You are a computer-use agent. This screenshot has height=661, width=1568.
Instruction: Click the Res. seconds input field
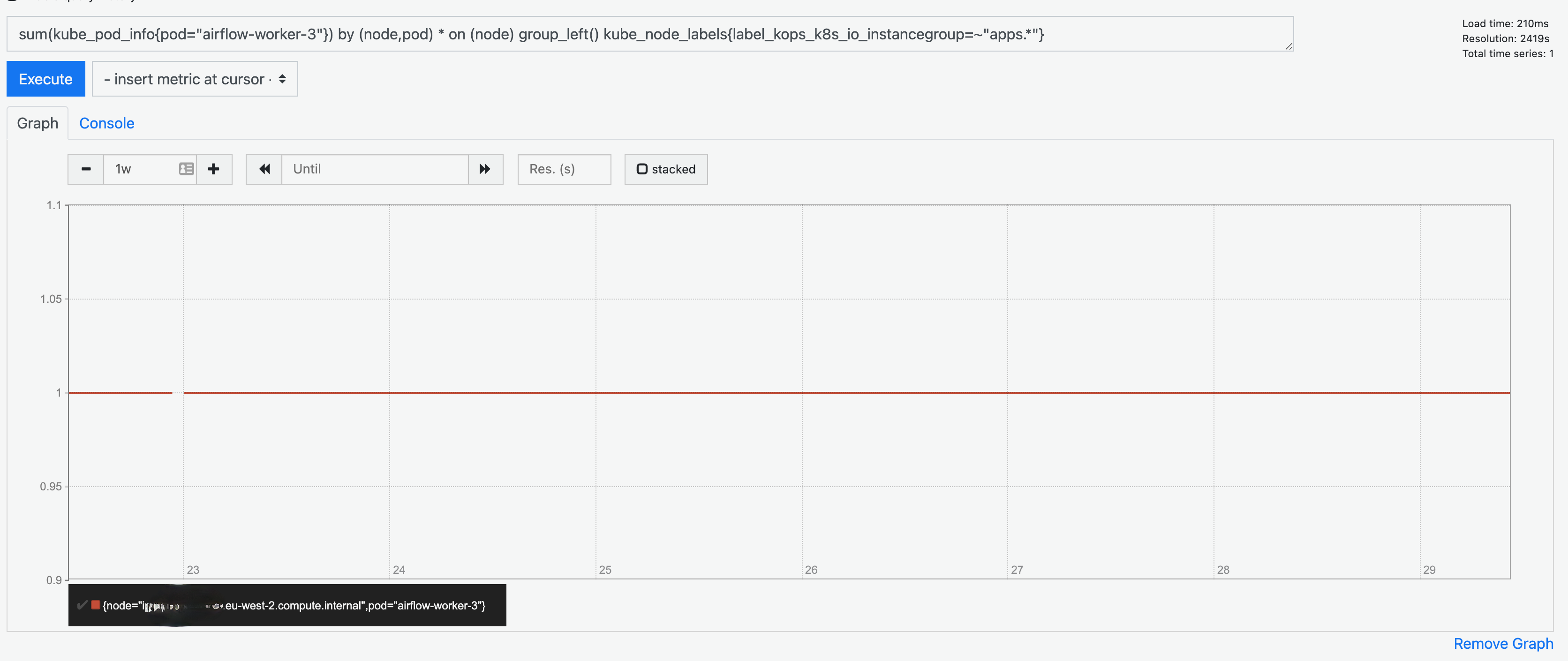pyautogui.click(x=564, y=168)
